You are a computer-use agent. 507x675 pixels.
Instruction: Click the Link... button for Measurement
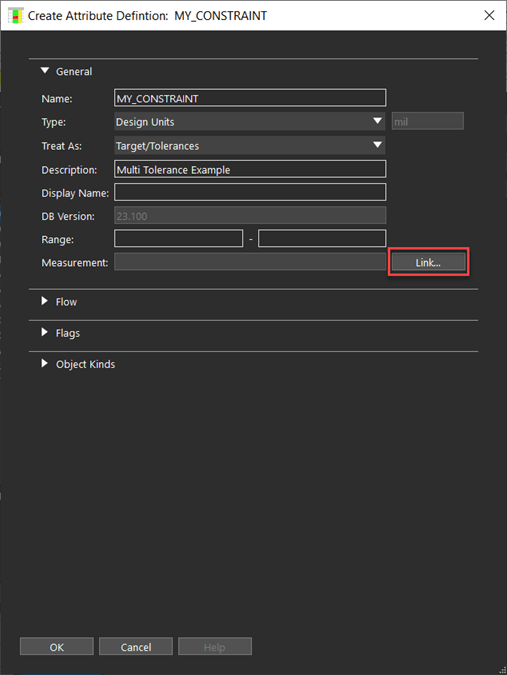[x=428, y=262]
